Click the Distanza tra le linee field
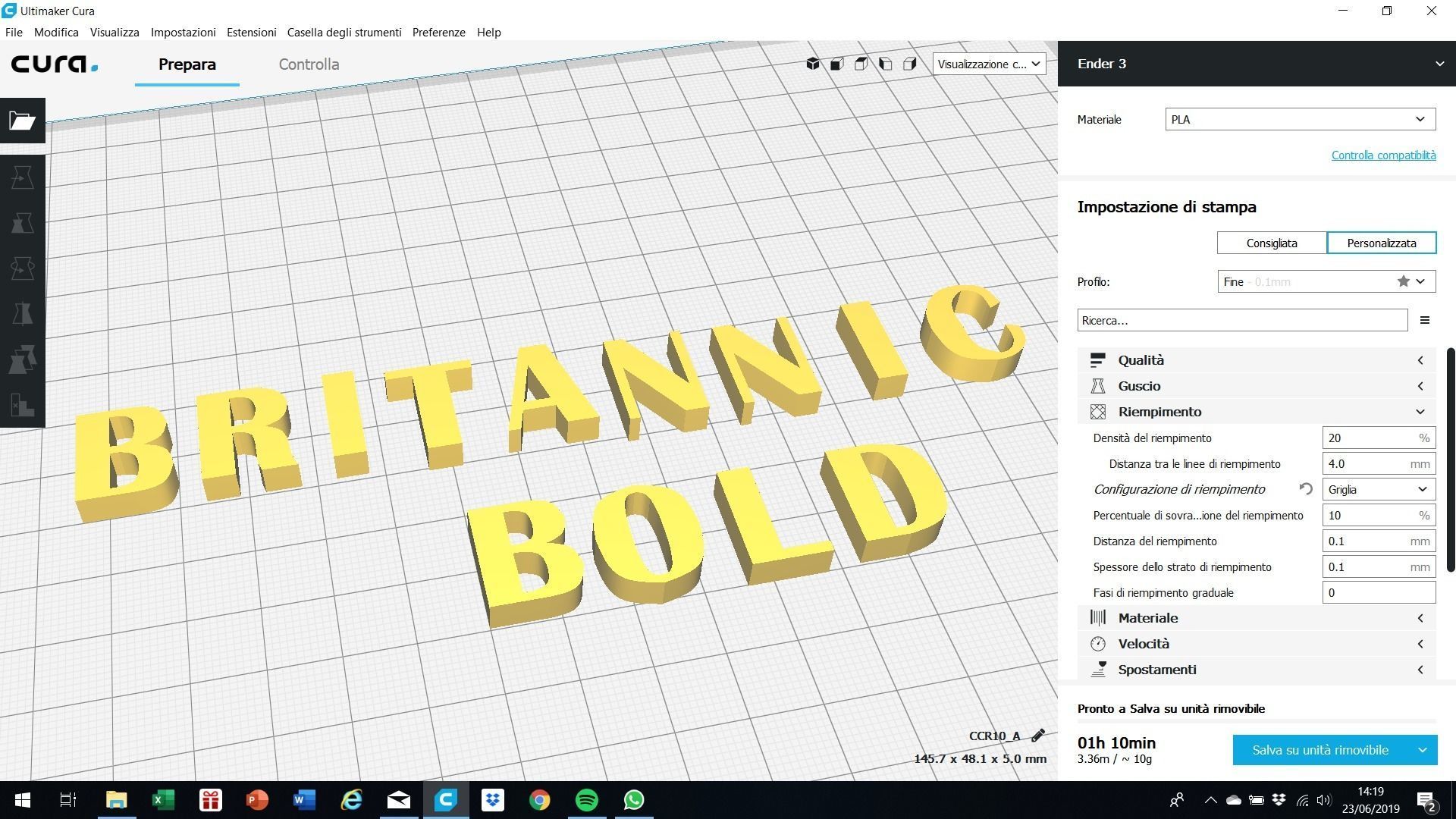The height and width of the screenshot is (819, 1456). (x=1379, y=463)
